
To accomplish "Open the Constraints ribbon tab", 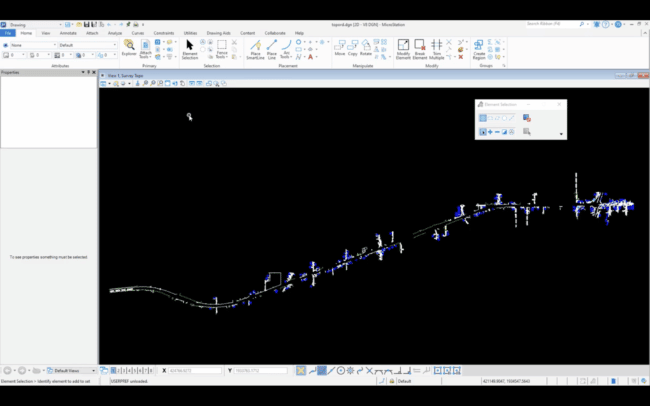I will 164,33.
